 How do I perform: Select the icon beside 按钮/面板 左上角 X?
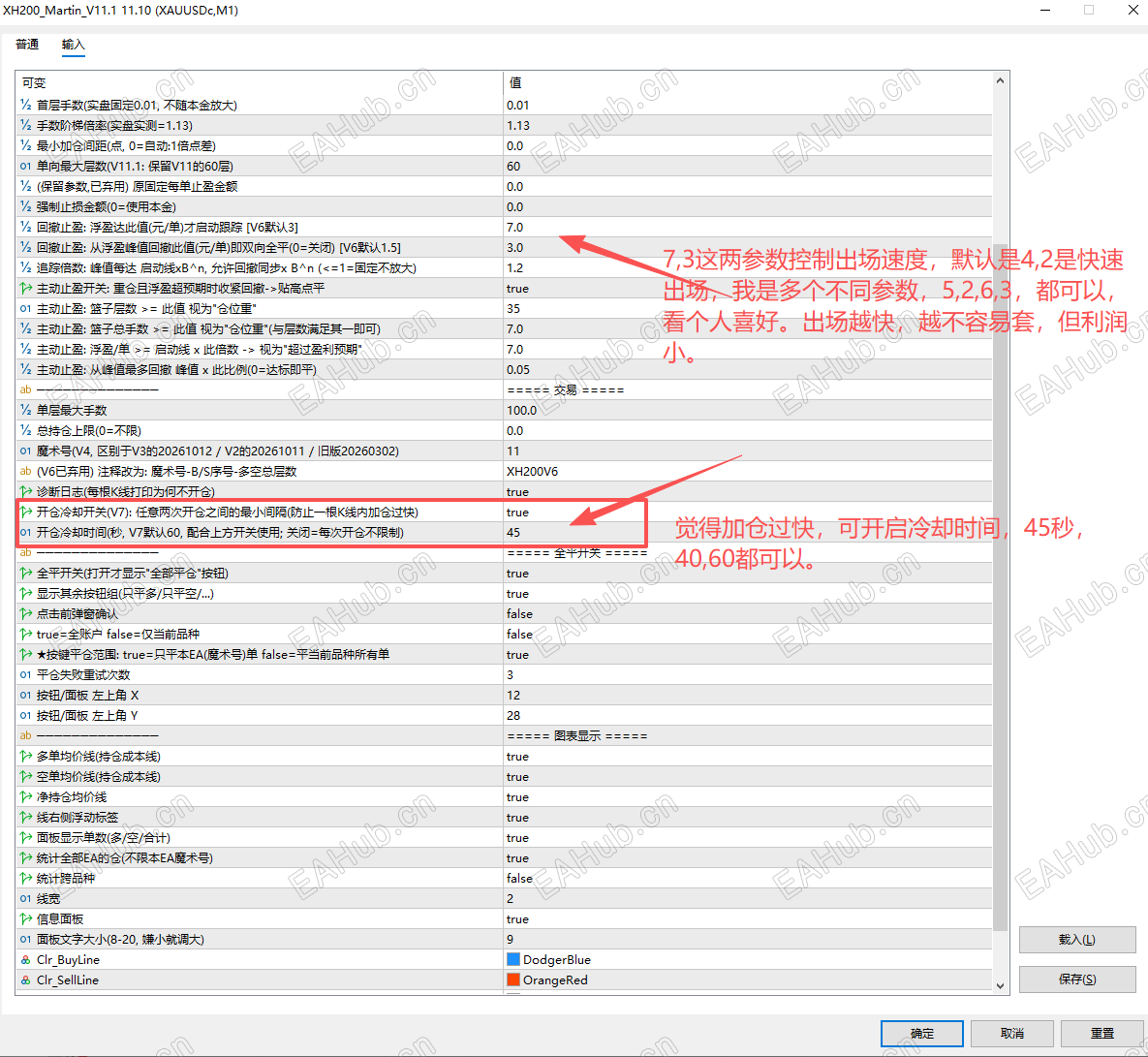25,696
